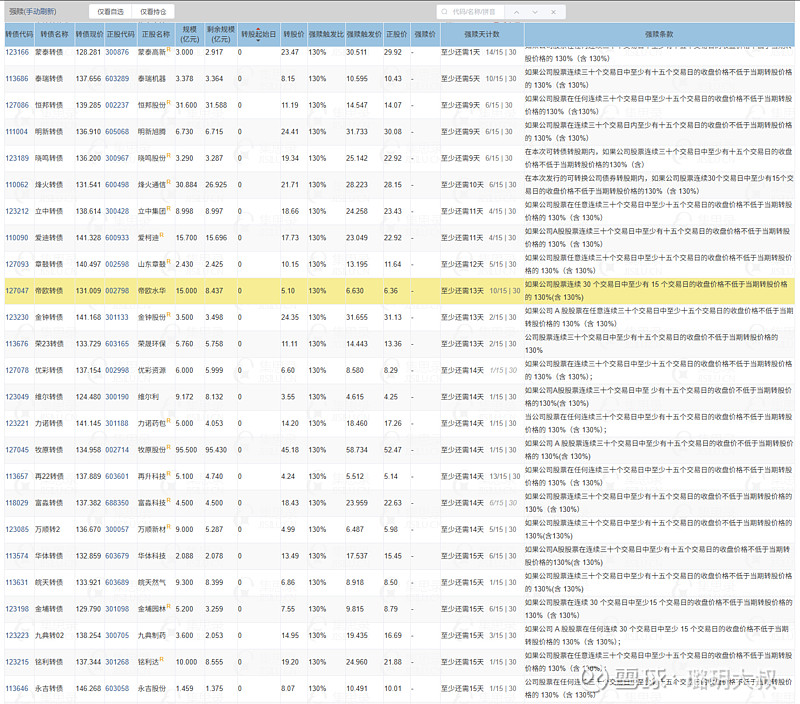Open stock code 002798 link
Viewport: 800px width, 704px height.
(x=117, y=290)
